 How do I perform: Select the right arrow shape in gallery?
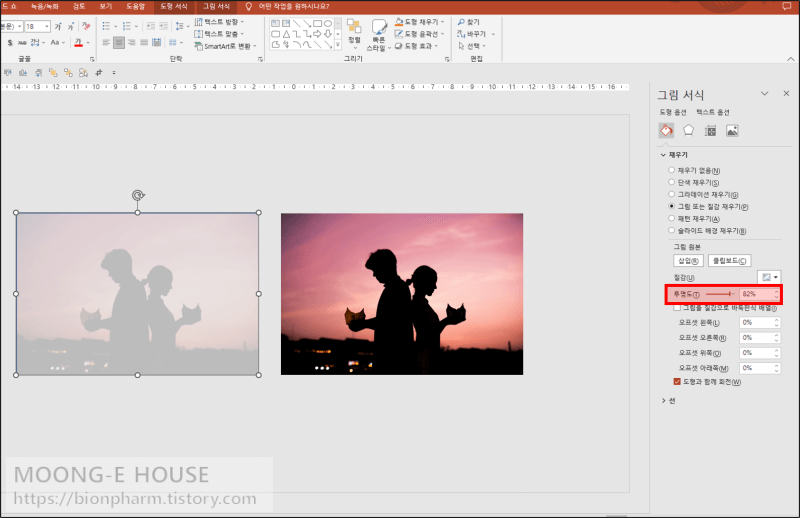317,34
